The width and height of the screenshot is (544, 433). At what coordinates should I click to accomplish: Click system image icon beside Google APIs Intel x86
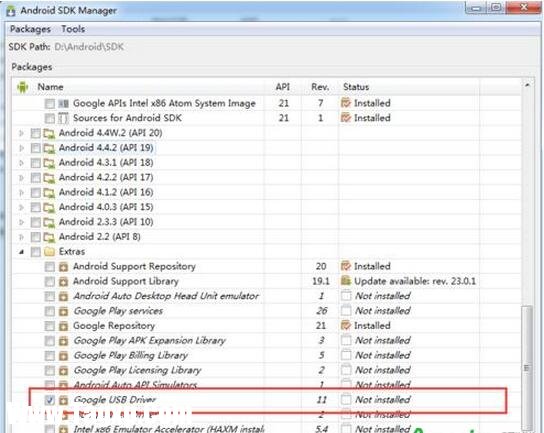[x=63, y=103]
